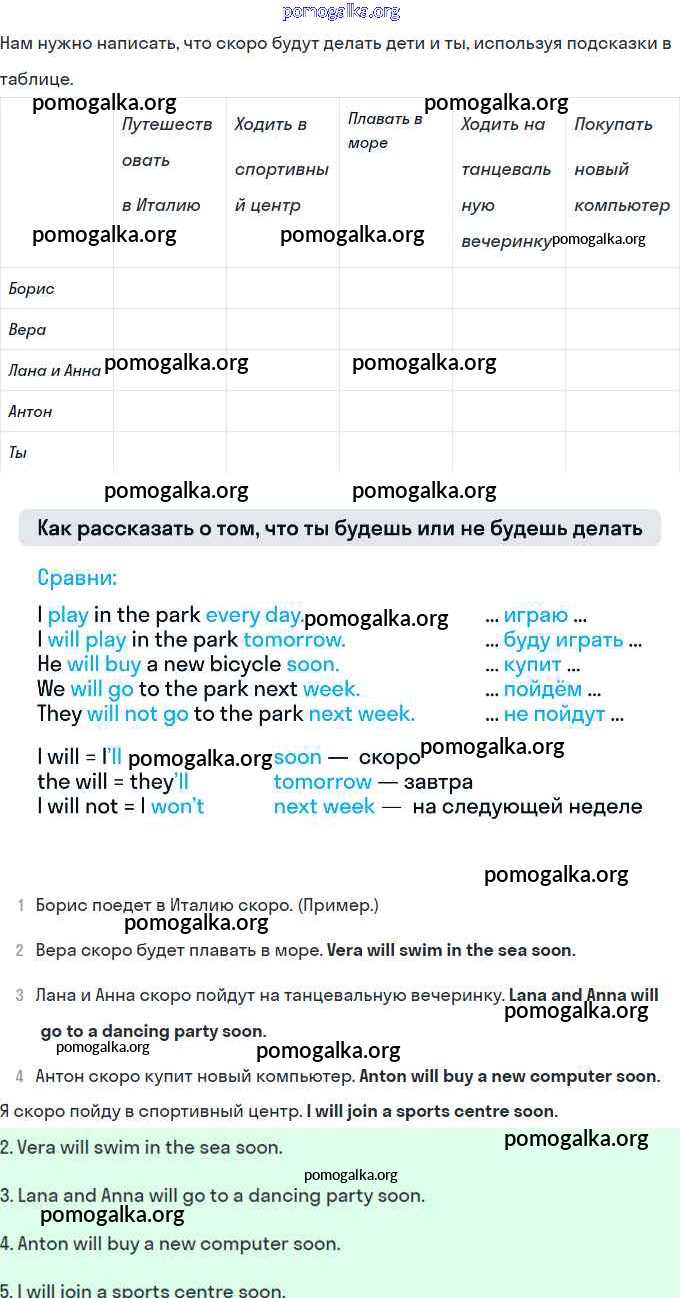
Task: Click the blue contraction "won't"
Action: 177,807
